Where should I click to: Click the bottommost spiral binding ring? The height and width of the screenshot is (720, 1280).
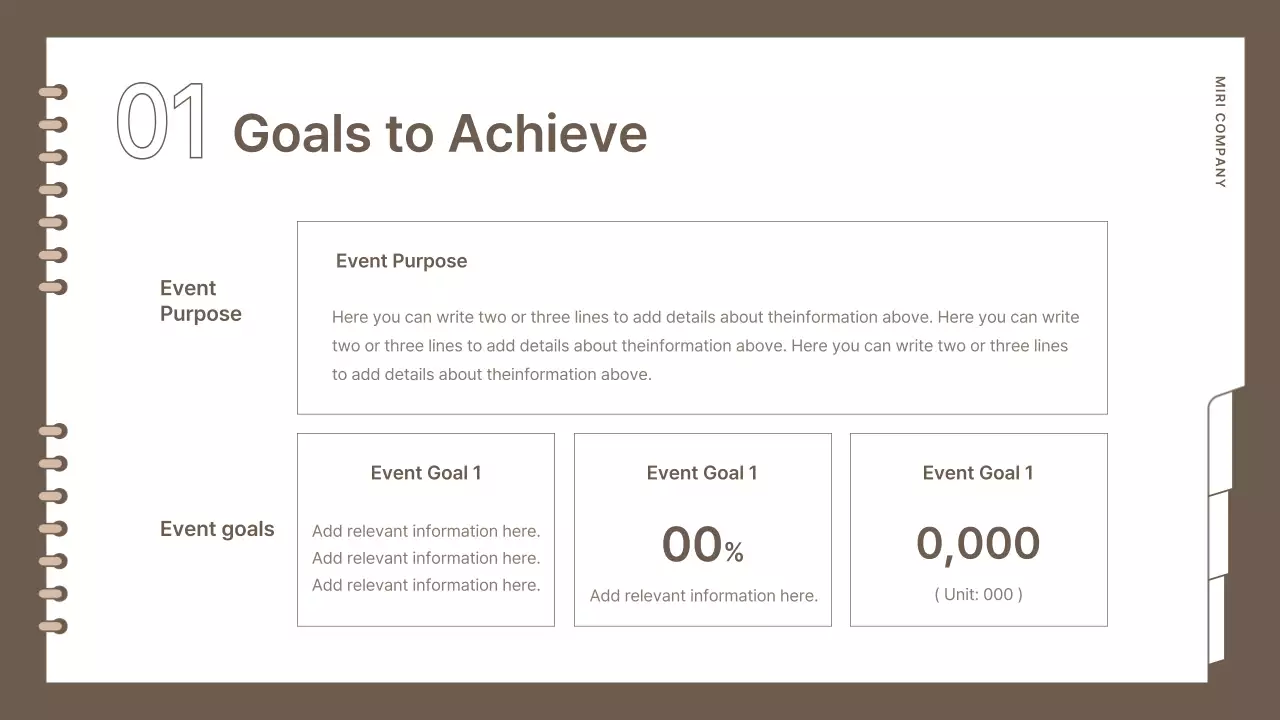(53, 626)
